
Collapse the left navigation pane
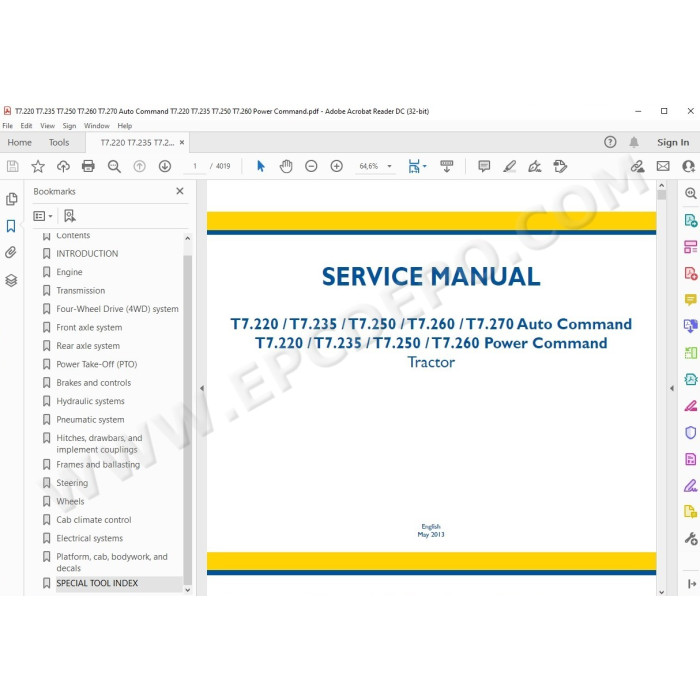(x=202, y=388)
